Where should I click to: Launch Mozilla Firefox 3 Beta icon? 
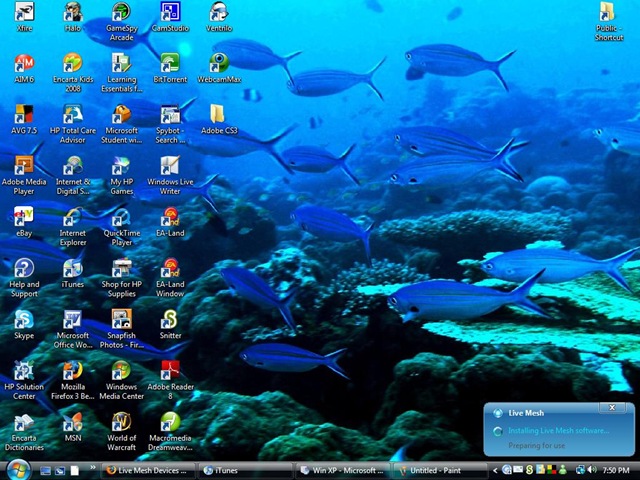click(73, 380)
